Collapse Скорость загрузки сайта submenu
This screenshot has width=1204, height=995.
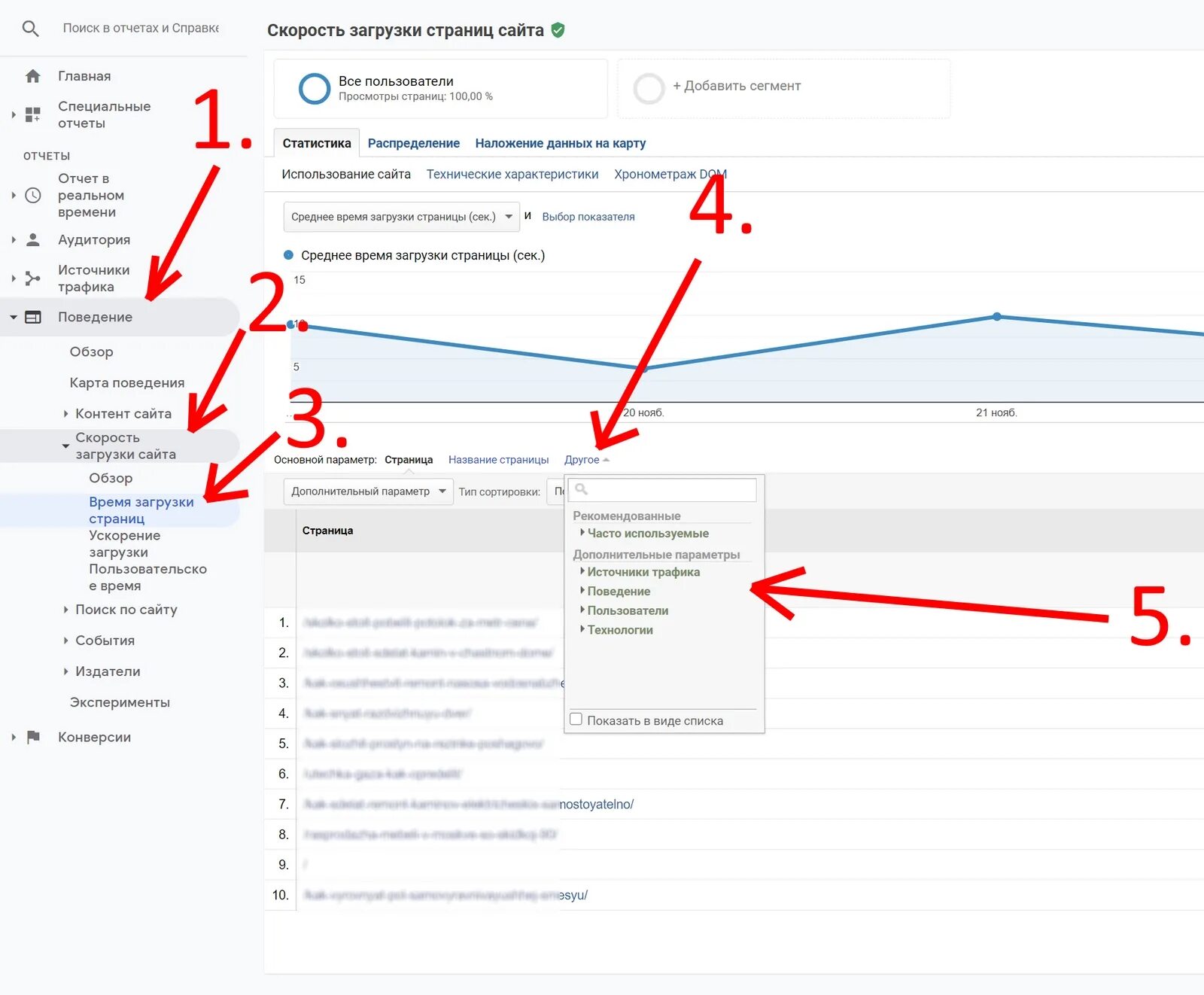pyautogui.click(x=65, y=446)
